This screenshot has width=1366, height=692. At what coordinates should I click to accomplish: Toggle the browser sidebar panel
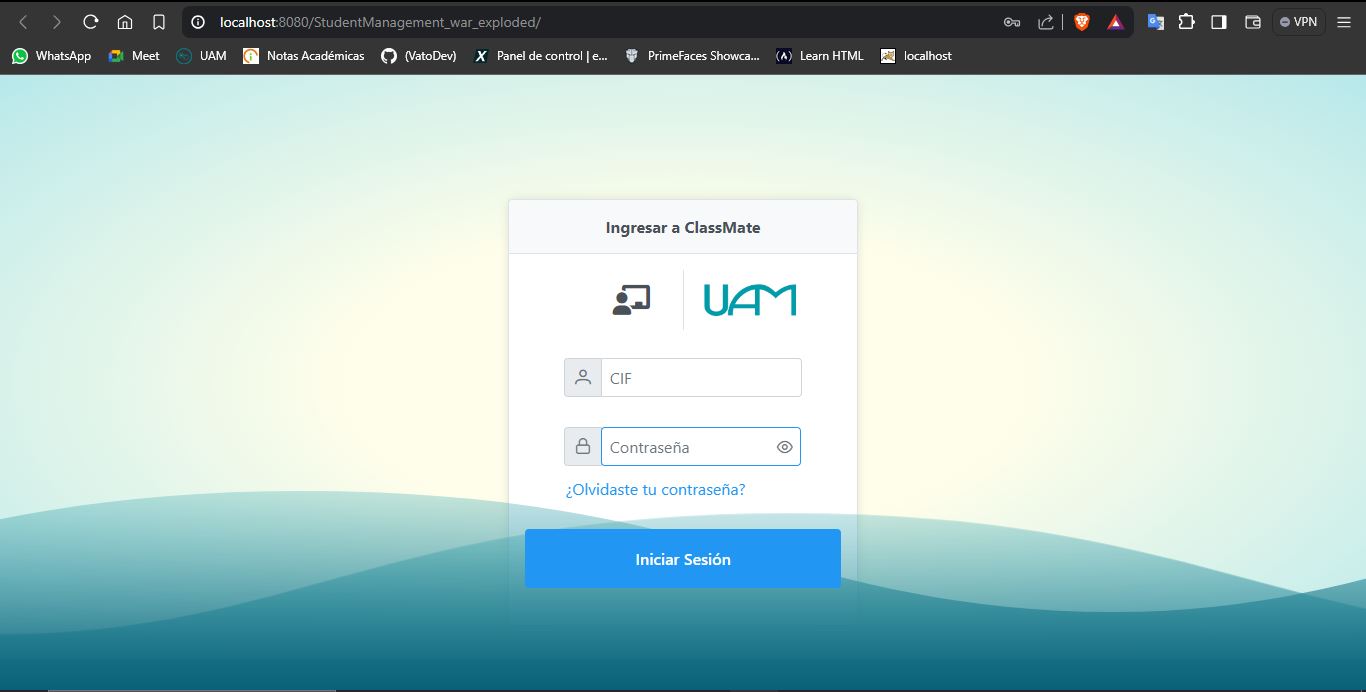(x=1218, y=22)
